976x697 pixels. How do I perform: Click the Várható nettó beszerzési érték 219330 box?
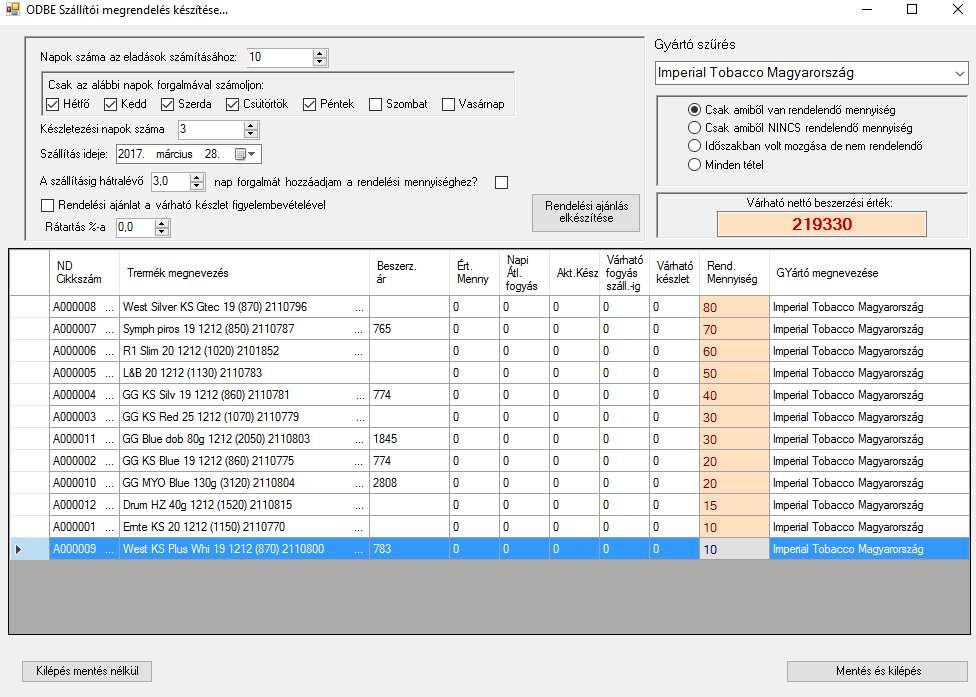coord(822,224)
